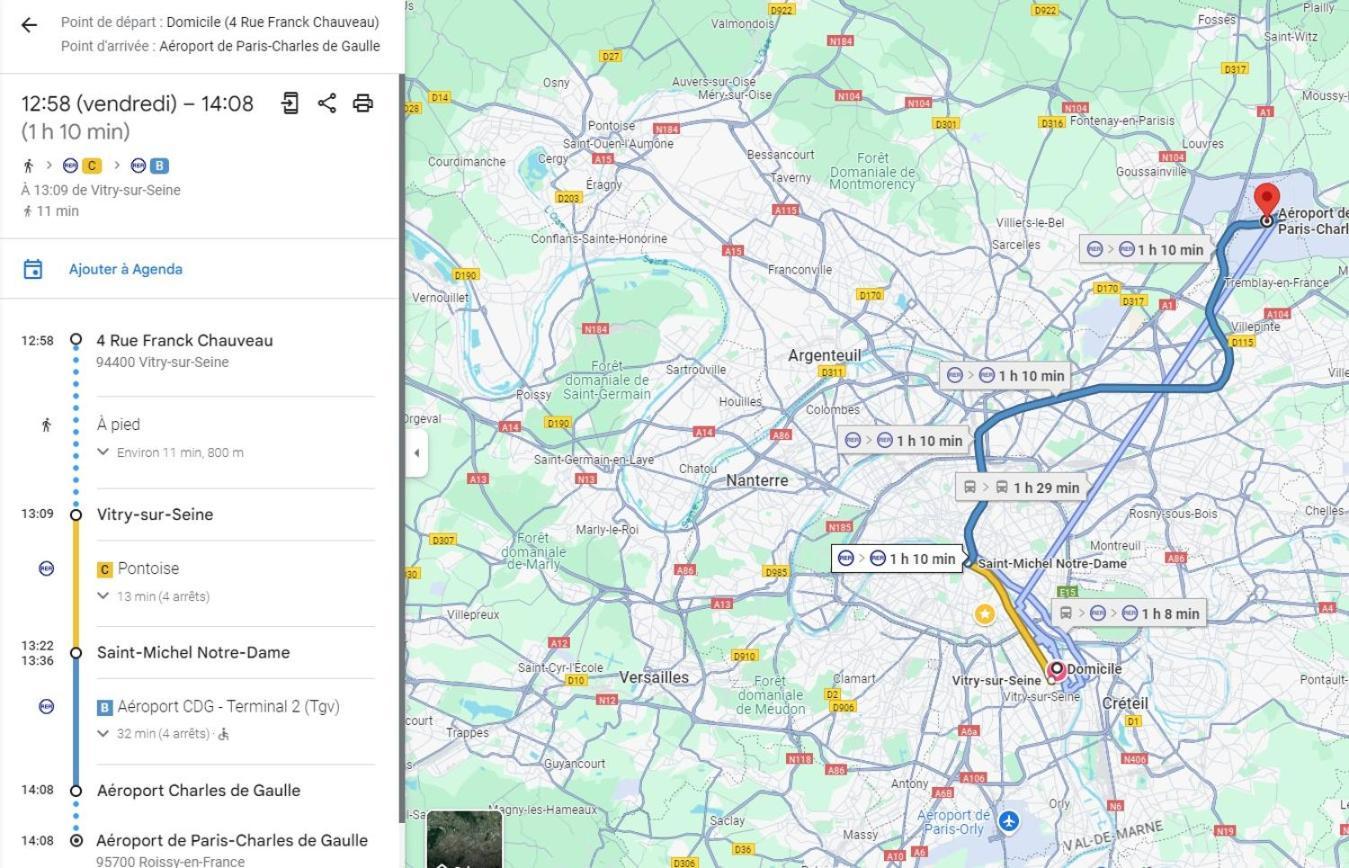Click the '1 h 10 min' label near Sarcelles
This screenshot has height=868, width=1349.
click(1145, 249)
